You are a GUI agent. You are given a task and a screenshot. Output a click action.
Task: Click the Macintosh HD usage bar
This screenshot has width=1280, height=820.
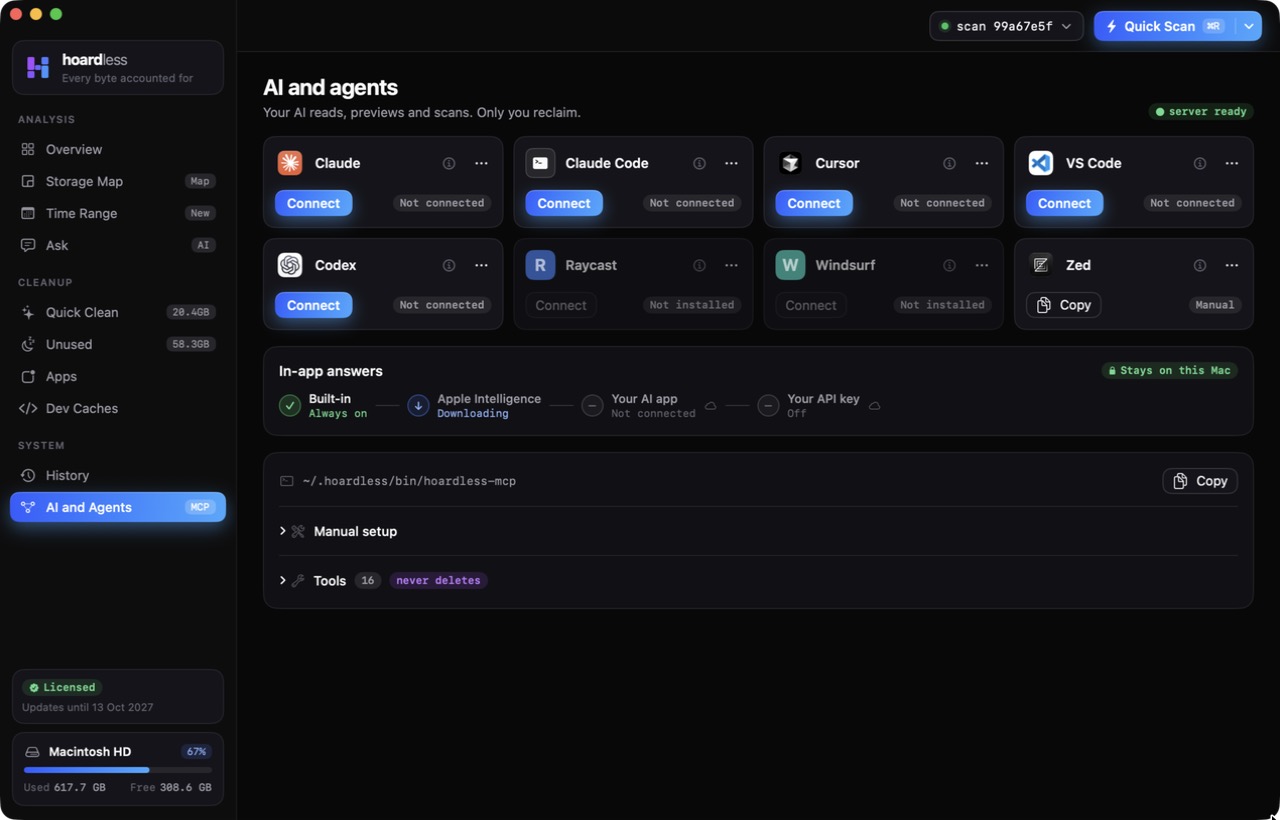click(118, 770)
